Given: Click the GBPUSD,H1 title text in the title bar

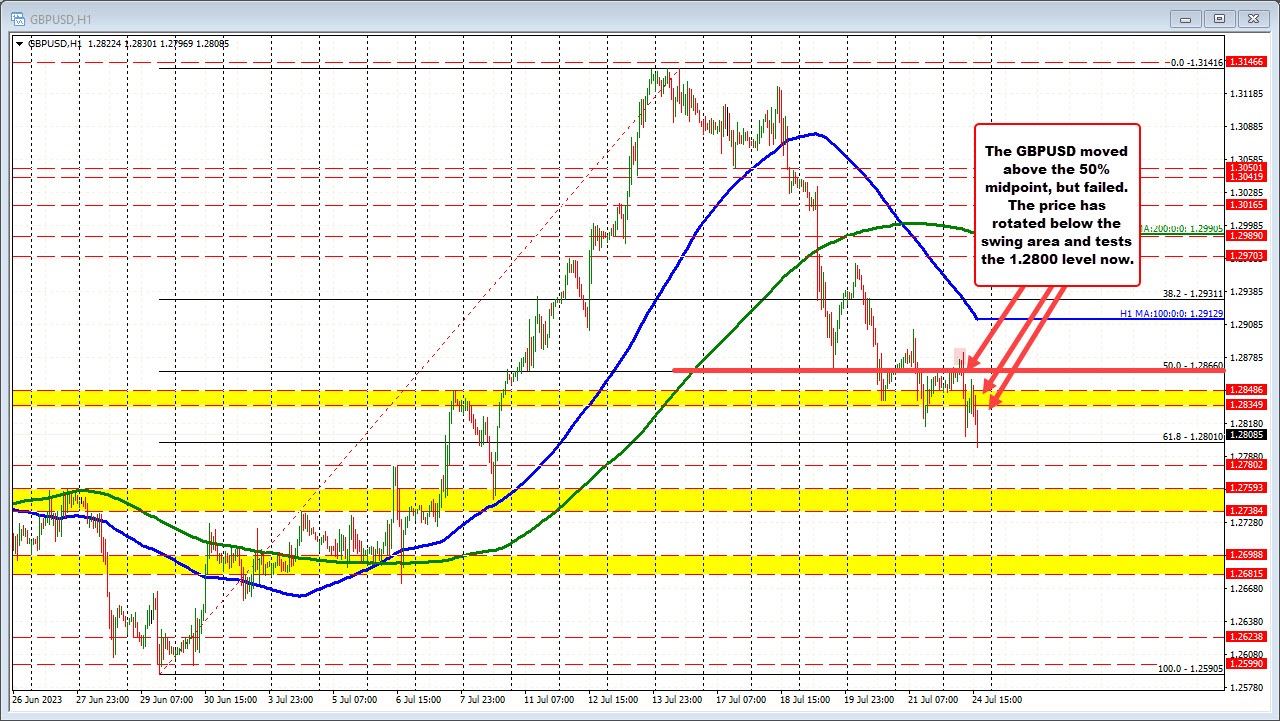Looking at the screenshot, I should tap(60, 18).
